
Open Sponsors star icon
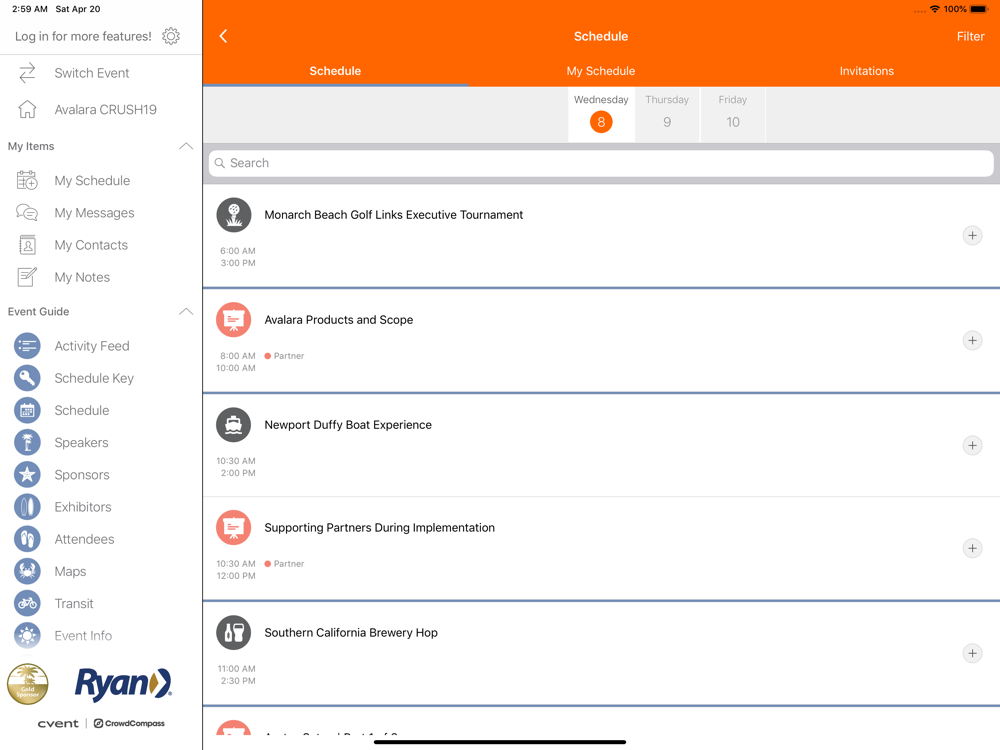[27, 474]
